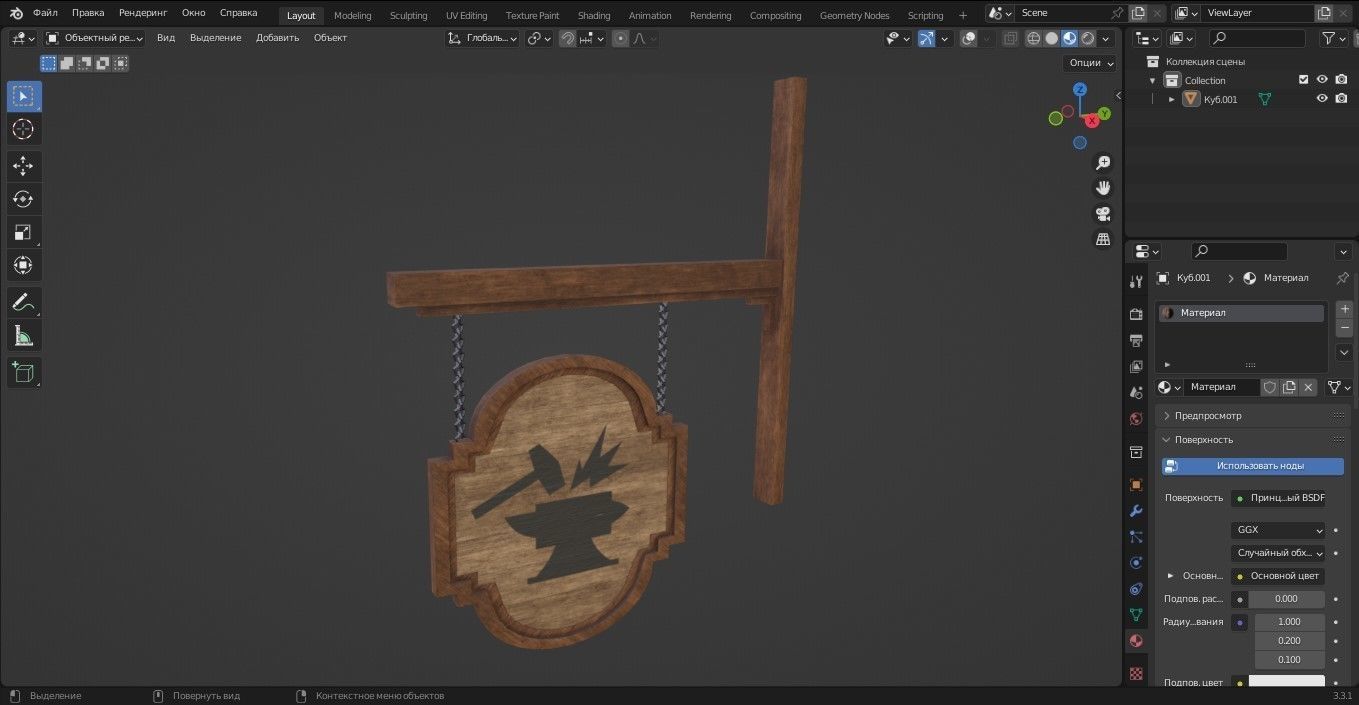Click the Подпов. цвет color swatch
Image resolution: width=1359 pixels, height=705 pixels.
1287,681
